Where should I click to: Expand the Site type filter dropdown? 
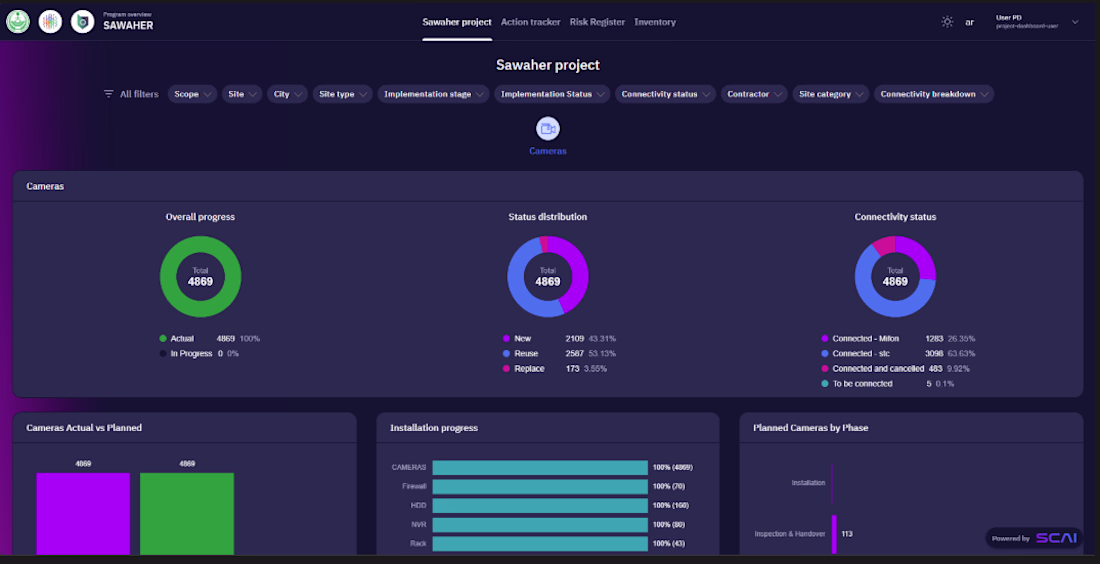(342, 94)
